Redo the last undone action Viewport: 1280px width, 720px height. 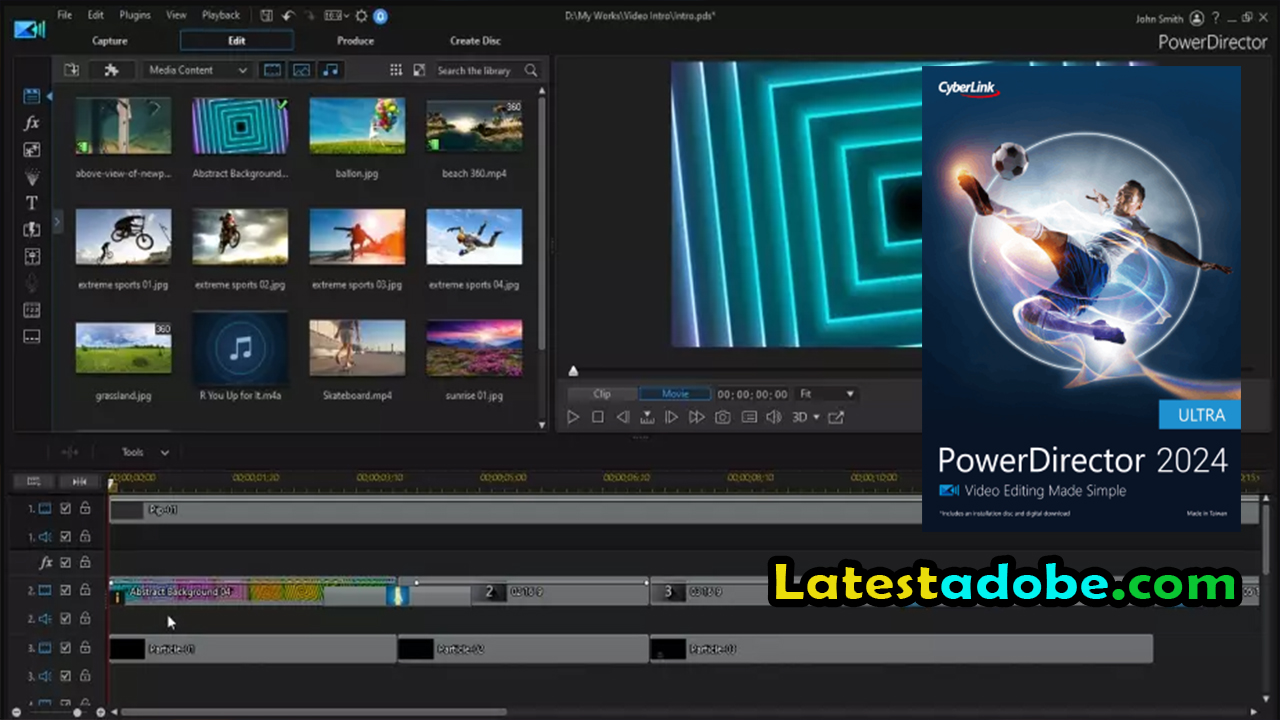click(x=309, y=15)
